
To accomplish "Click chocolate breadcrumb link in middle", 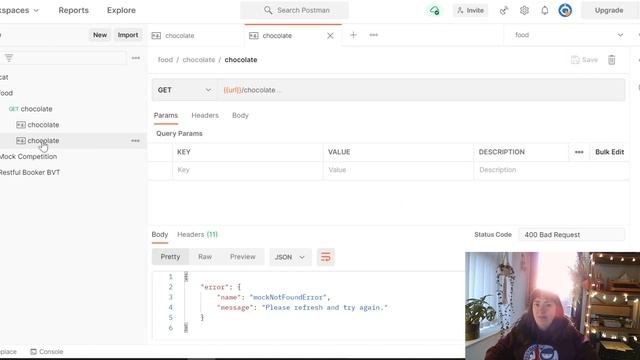I will [x=199, y=60].
